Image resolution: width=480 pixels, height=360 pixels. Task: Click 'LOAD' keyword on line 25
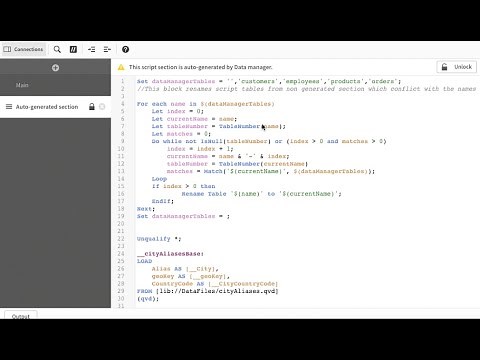coord(144,261)
